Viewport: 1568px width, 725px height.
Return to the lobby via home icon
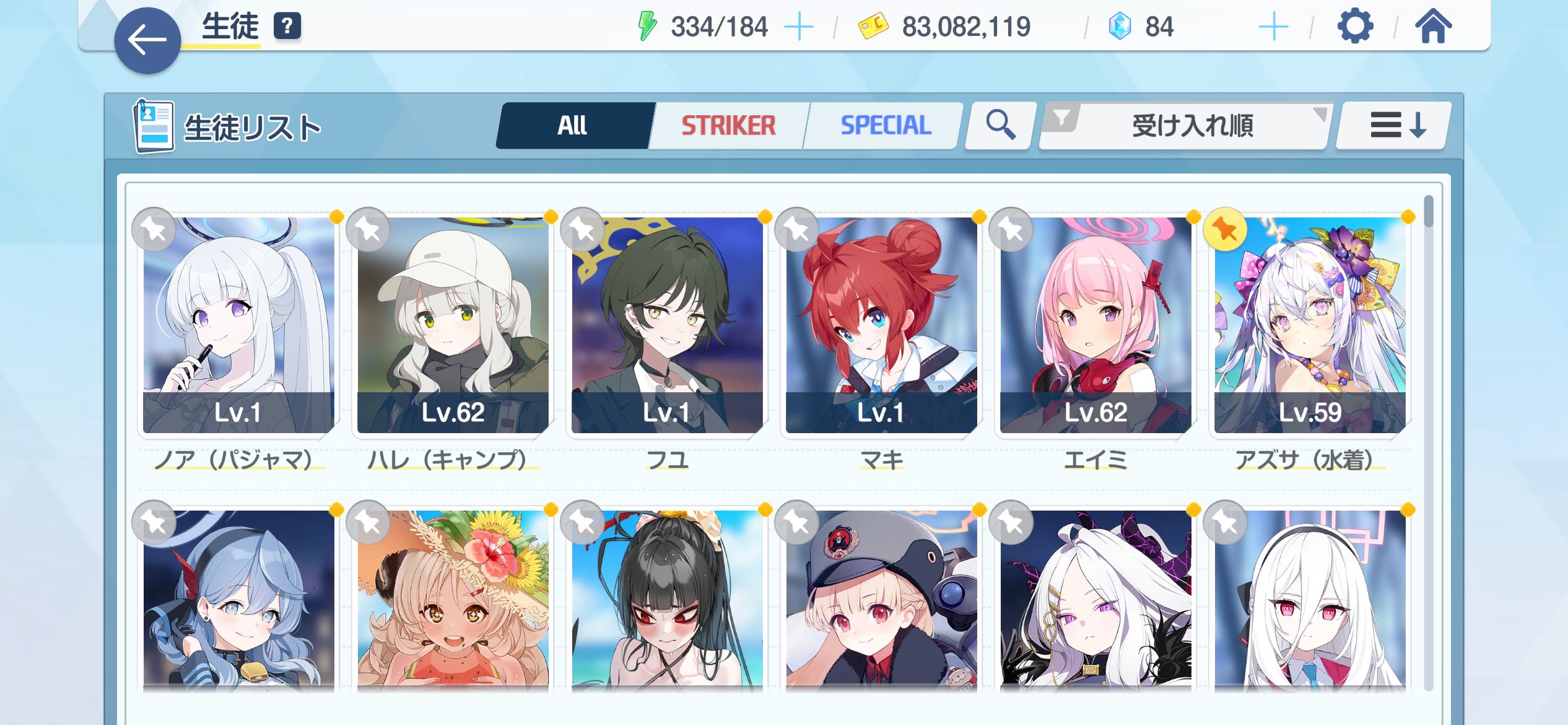[x=1433, y=27]
